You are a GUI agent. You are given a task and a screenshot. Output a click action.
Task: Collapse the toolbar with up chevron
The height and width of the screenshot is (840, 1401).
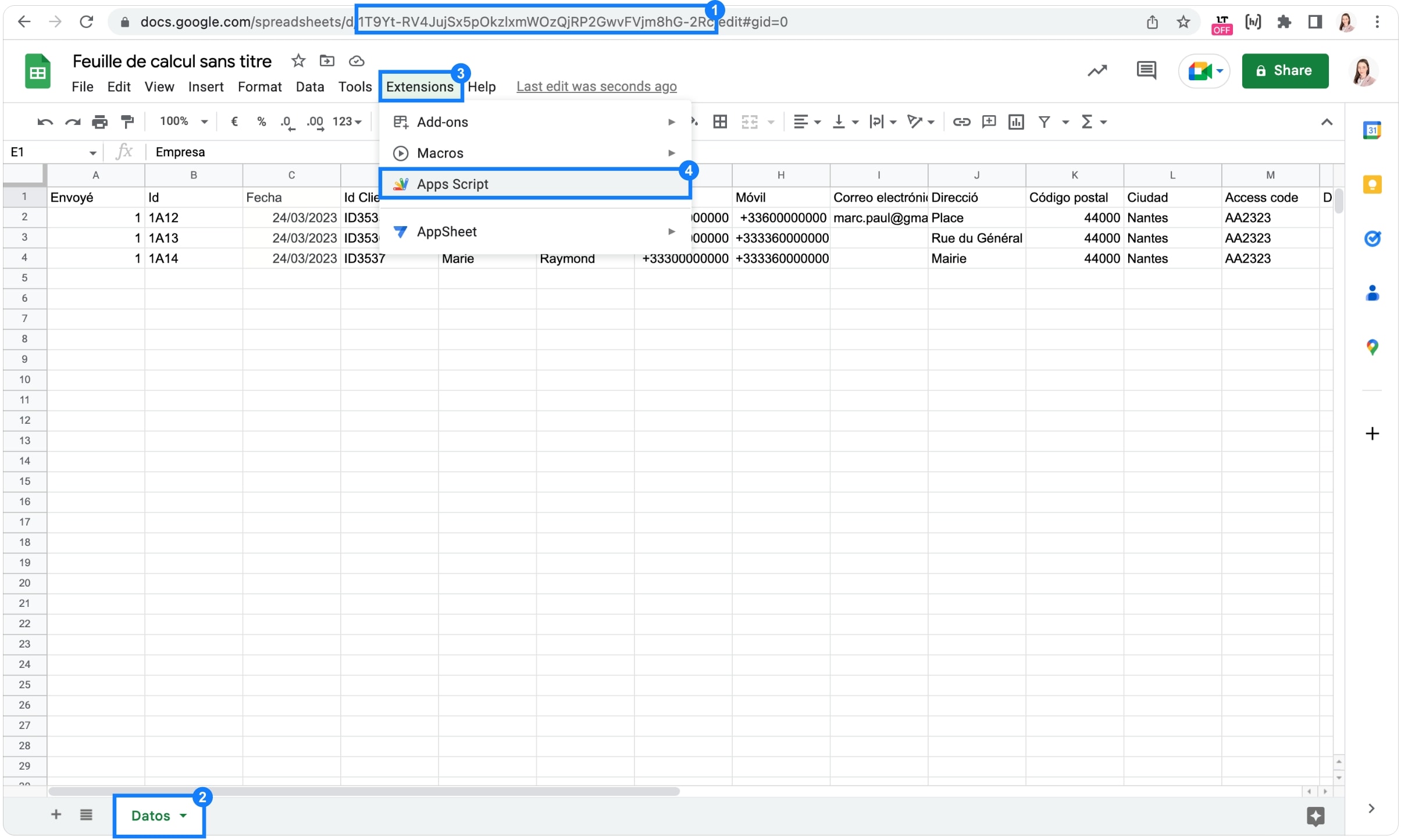point(1327,122)
